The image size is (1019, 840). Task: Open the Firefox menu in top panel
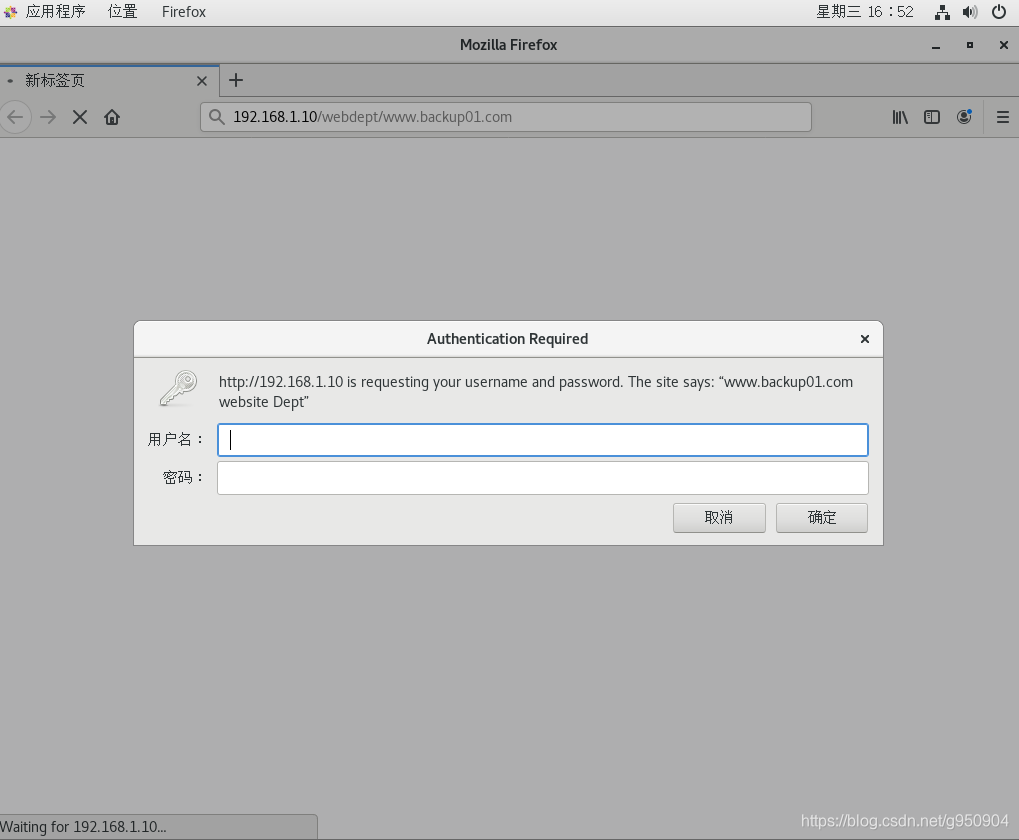point(184,12)
